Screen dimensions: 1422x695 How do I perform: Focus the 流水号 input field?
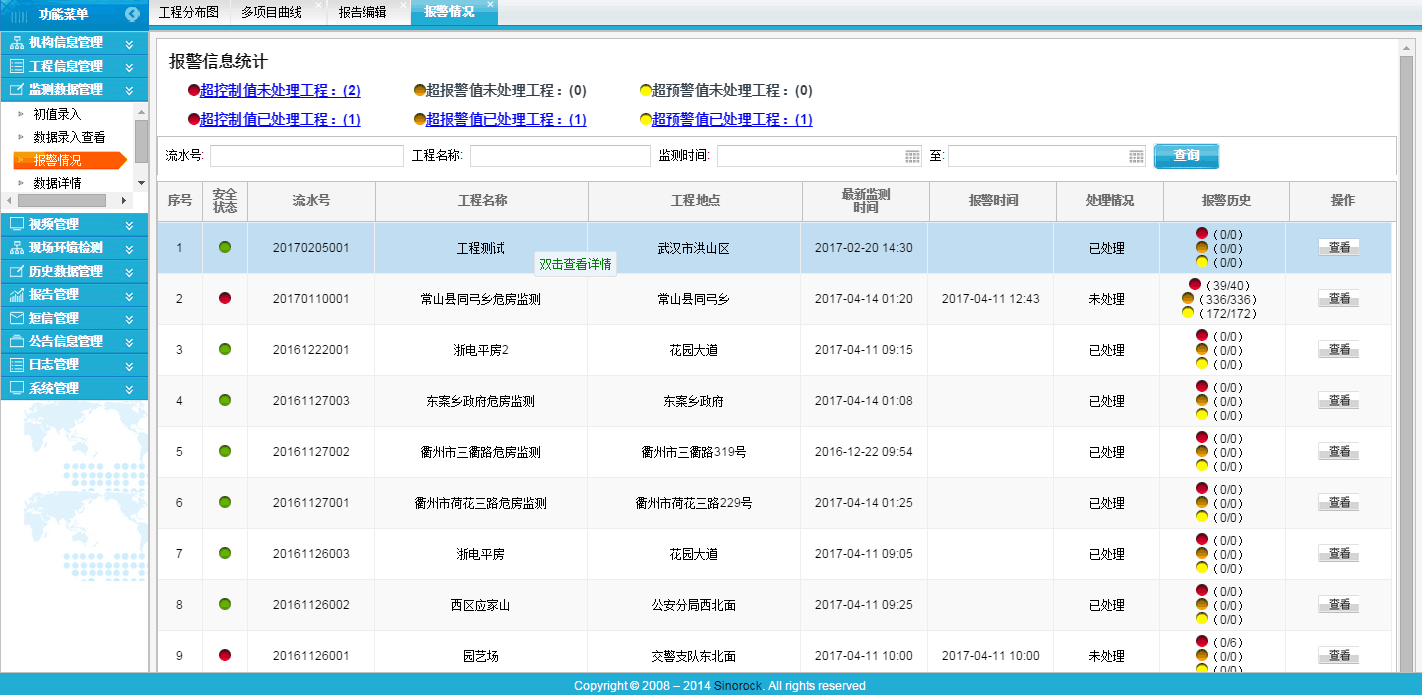click(307, 156)
